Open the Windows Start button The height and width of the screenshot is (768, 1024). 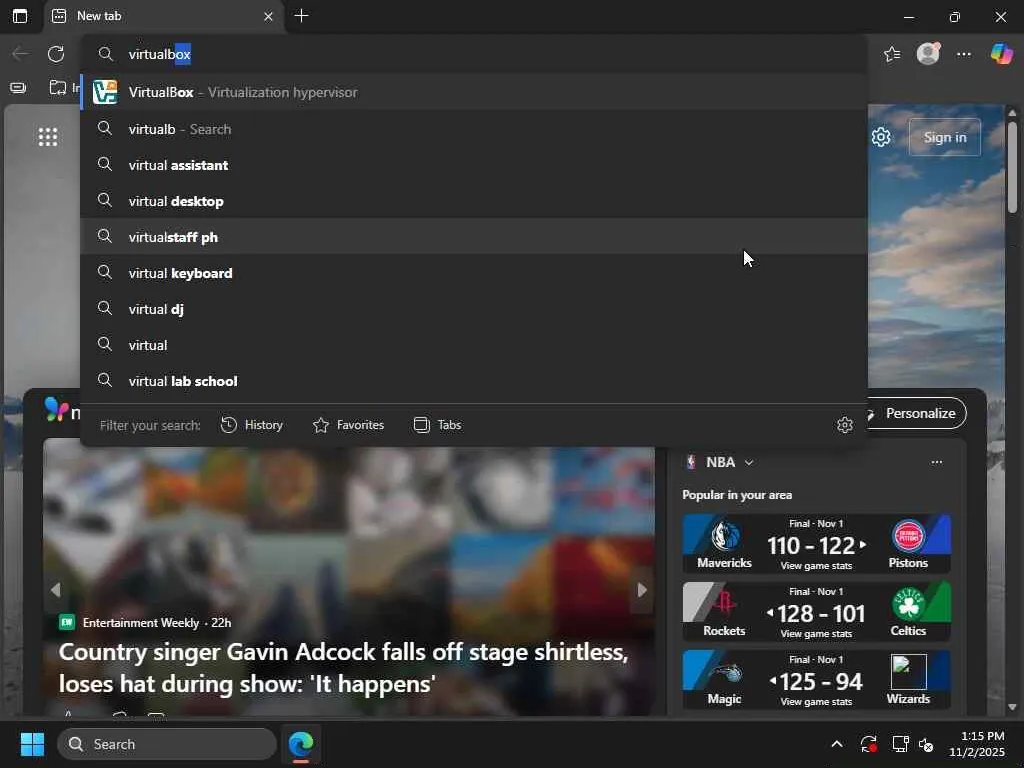click(x=32, y=744)
